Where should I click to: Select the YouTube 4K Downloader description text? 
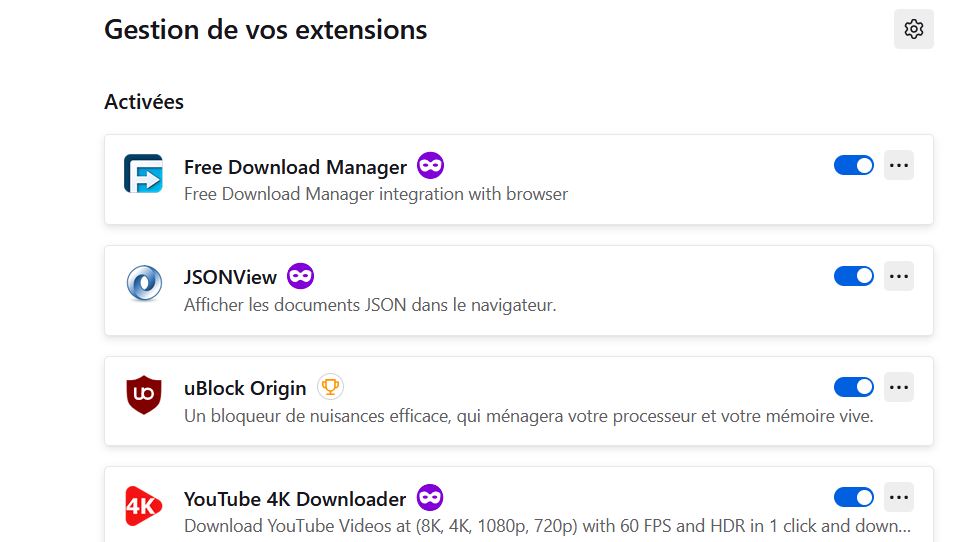tap(547, 526)
